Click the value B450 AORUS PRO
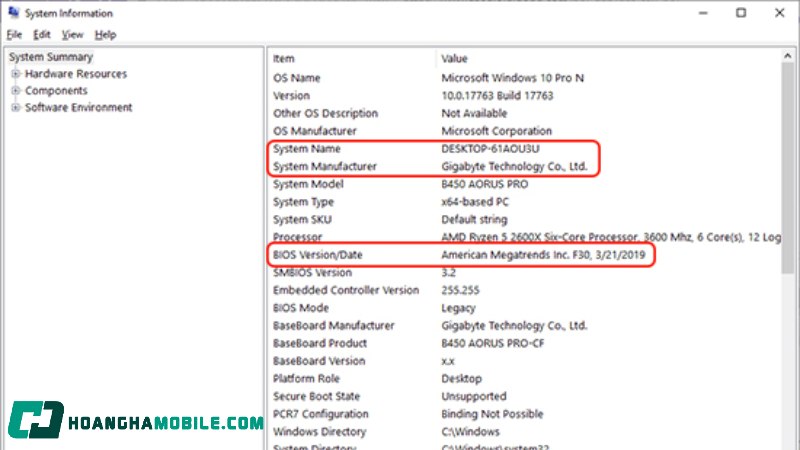Viewport: 800px width, 450px height. click(x=485, y=184)
